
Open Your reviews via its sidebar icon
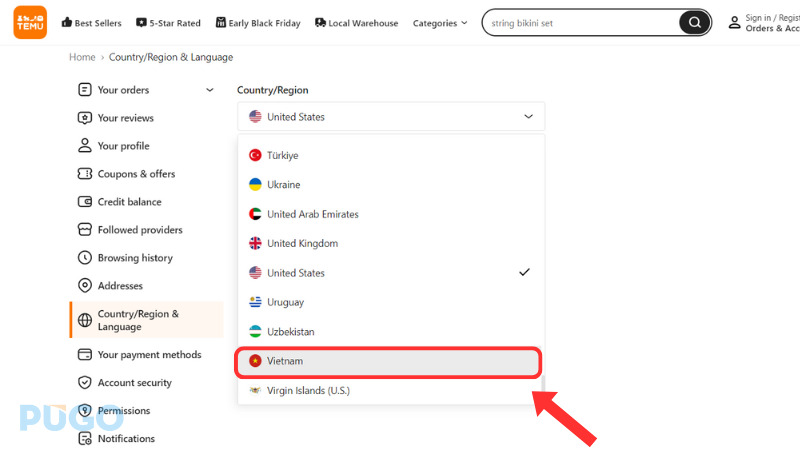[85, 118]
